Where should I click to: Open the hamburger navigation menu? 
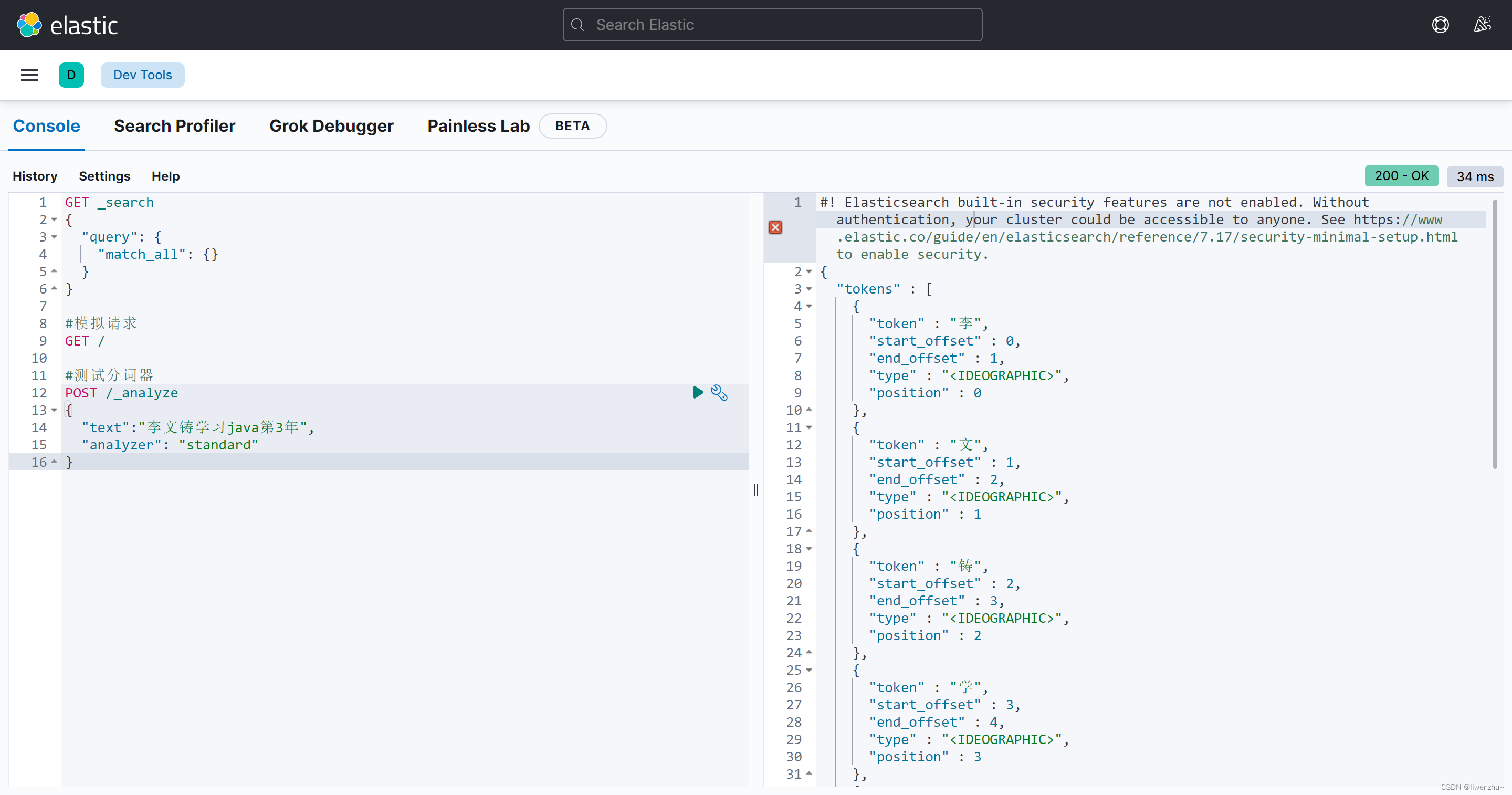tap(29, 75)
